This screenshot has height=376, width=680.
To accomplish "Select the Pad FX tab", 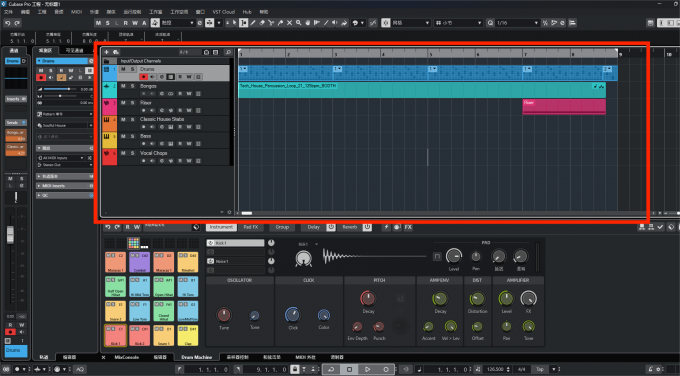I will 251,227.
